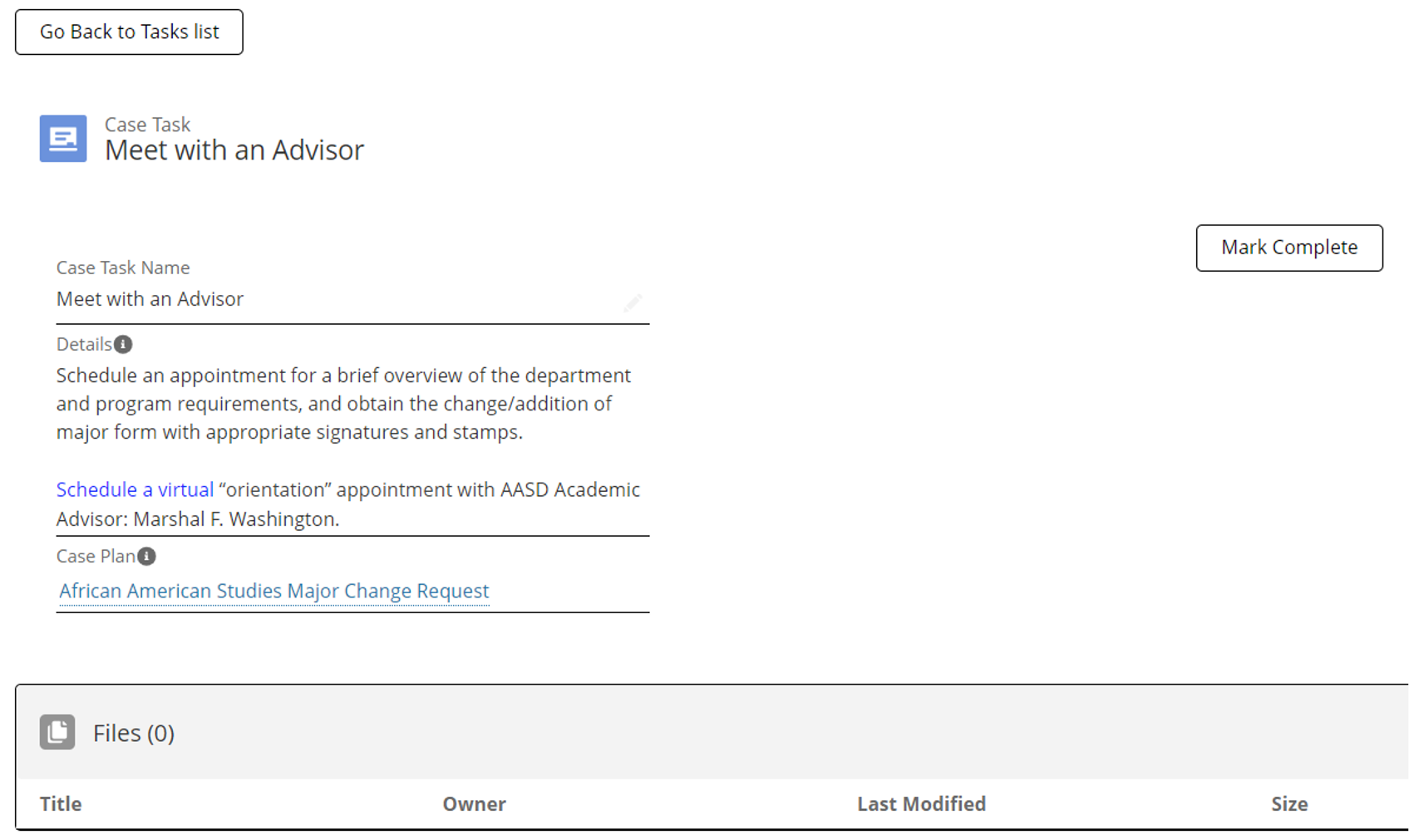Click the pencil edit icon for Case Task Name

633,302
